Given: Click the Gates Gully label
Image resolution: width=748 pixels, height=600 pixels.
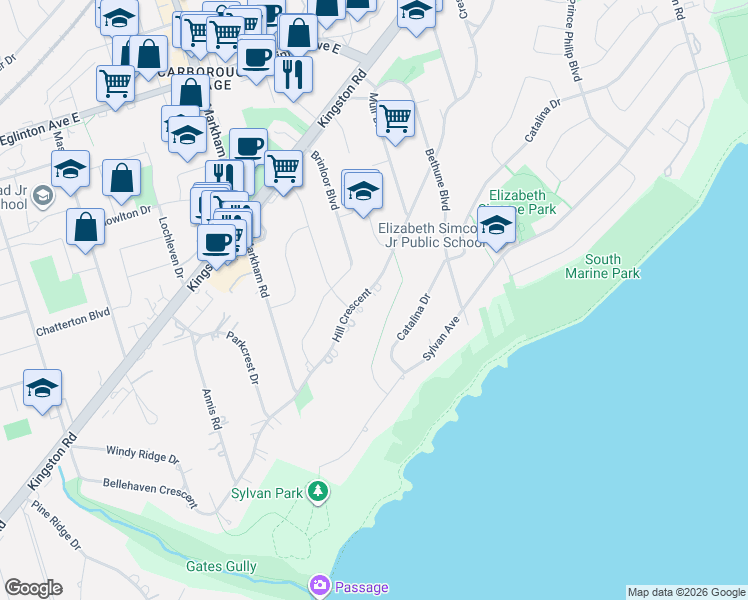Looking at the screenshot, I should 221,566.
